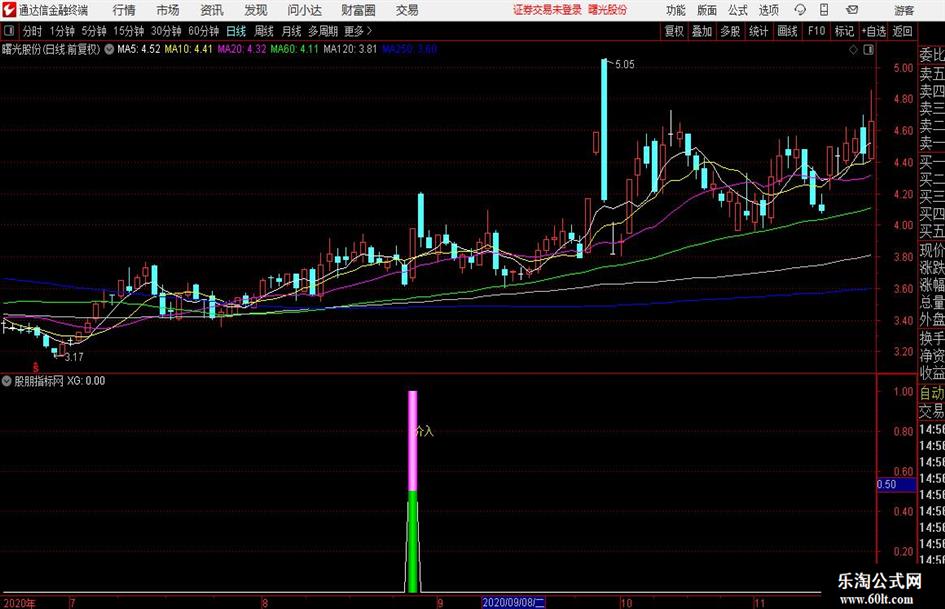Switch to the 月线 monthly tab
The image size is (945, 609).
[291, 31]
